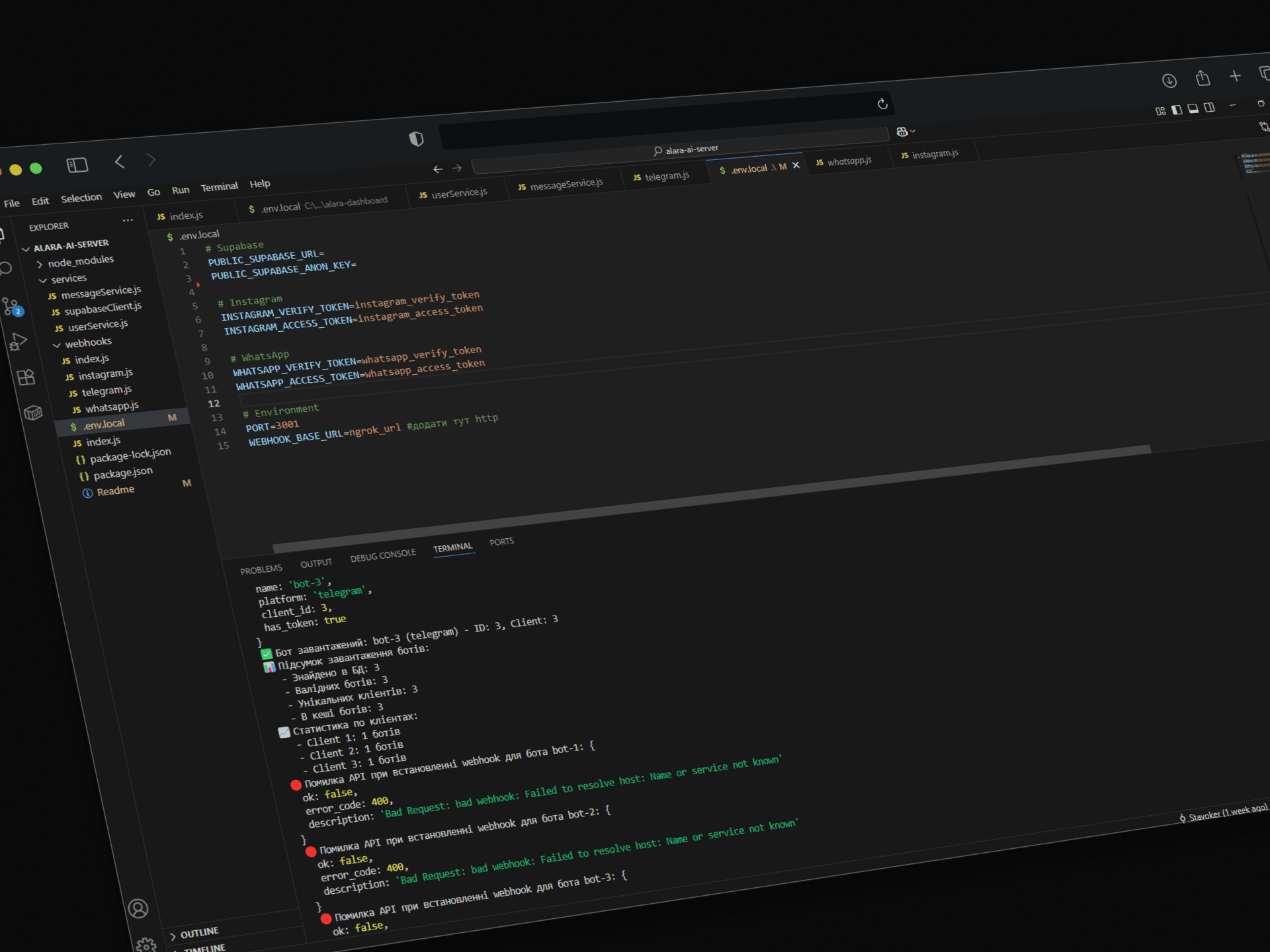The image size is (1270, 952).
Task: Open the Terminal menu
Action: point(219,187)
